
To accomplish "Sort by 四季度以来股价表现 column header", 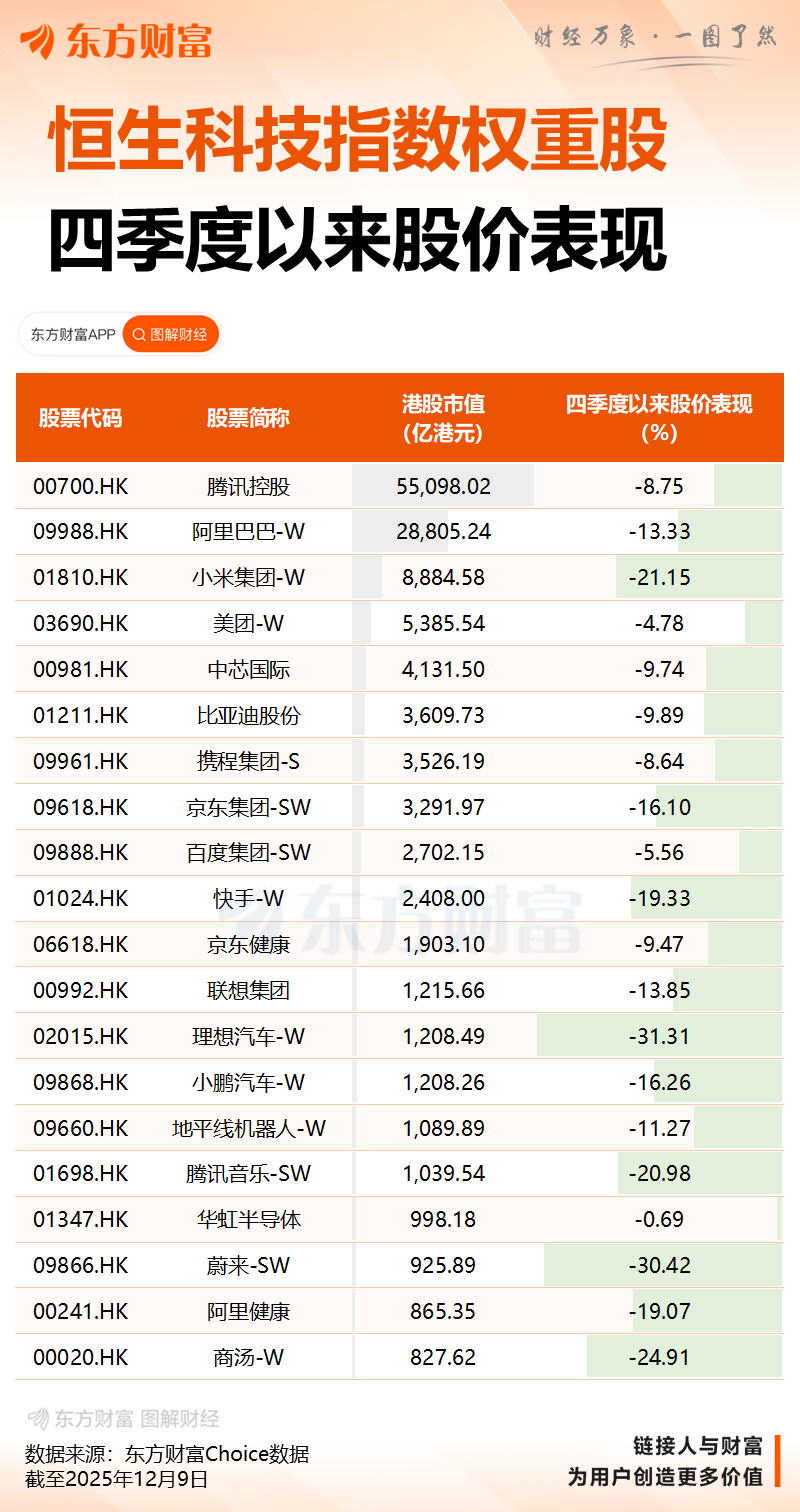I will pos(659,418).
